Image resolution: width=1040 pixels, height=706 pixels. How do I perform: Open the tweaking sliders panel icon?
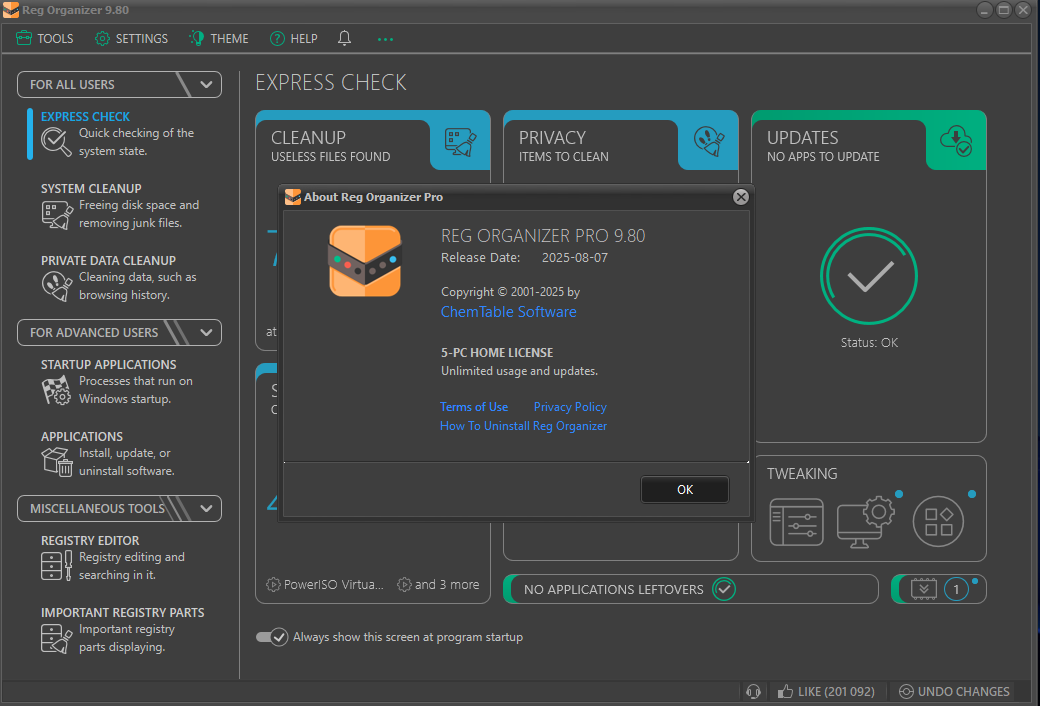click(797, 522)
